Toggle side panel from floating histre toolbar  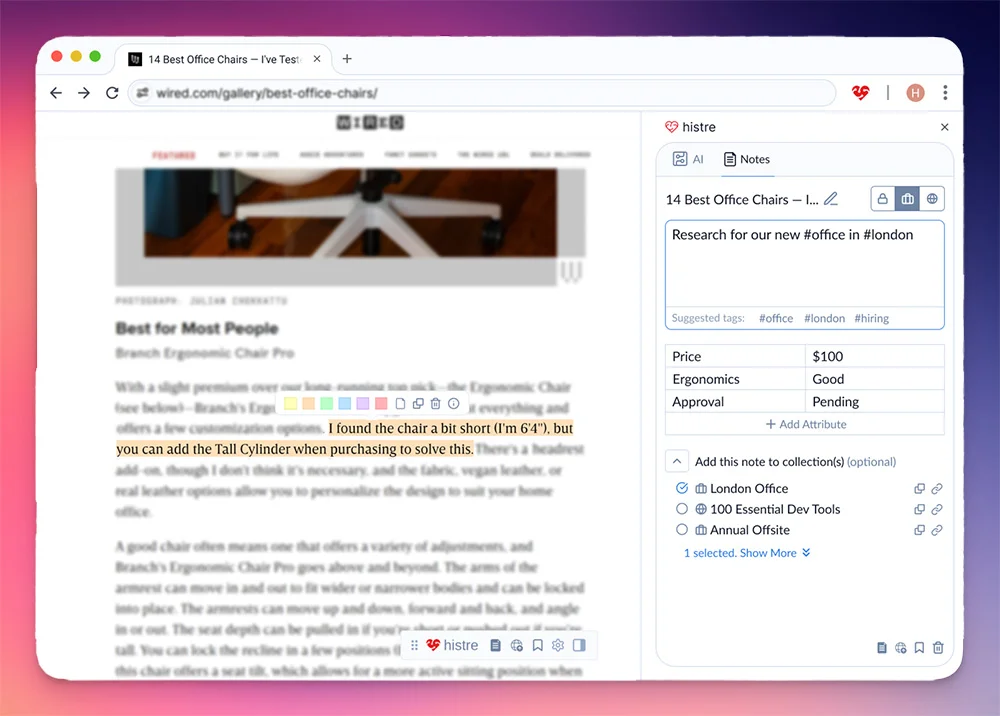[x=579, y=645]
